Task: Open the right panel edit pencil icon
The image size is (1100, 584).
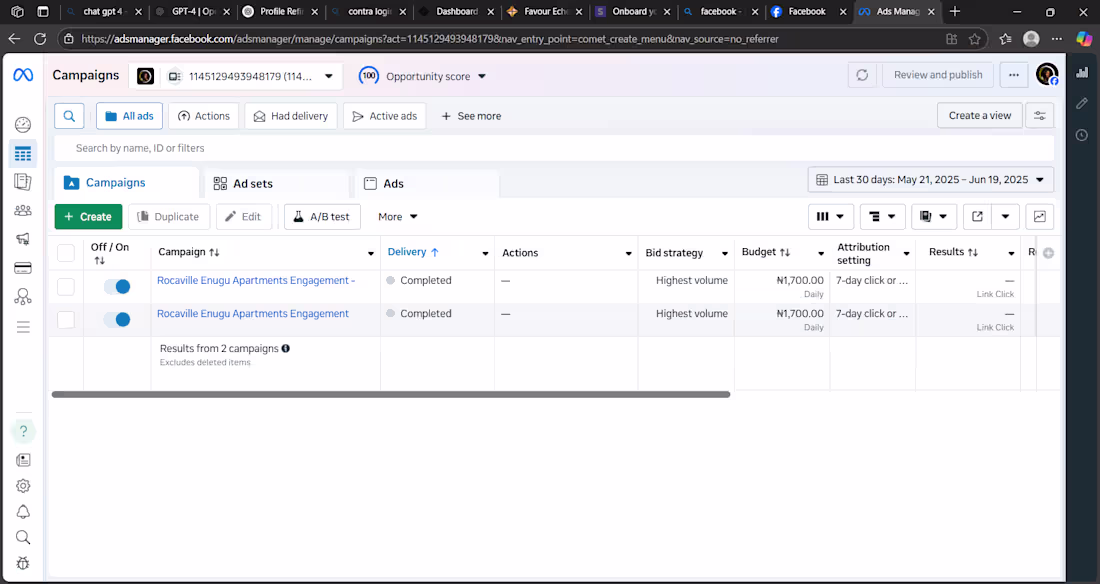Action: click(x=1082, y=103)
